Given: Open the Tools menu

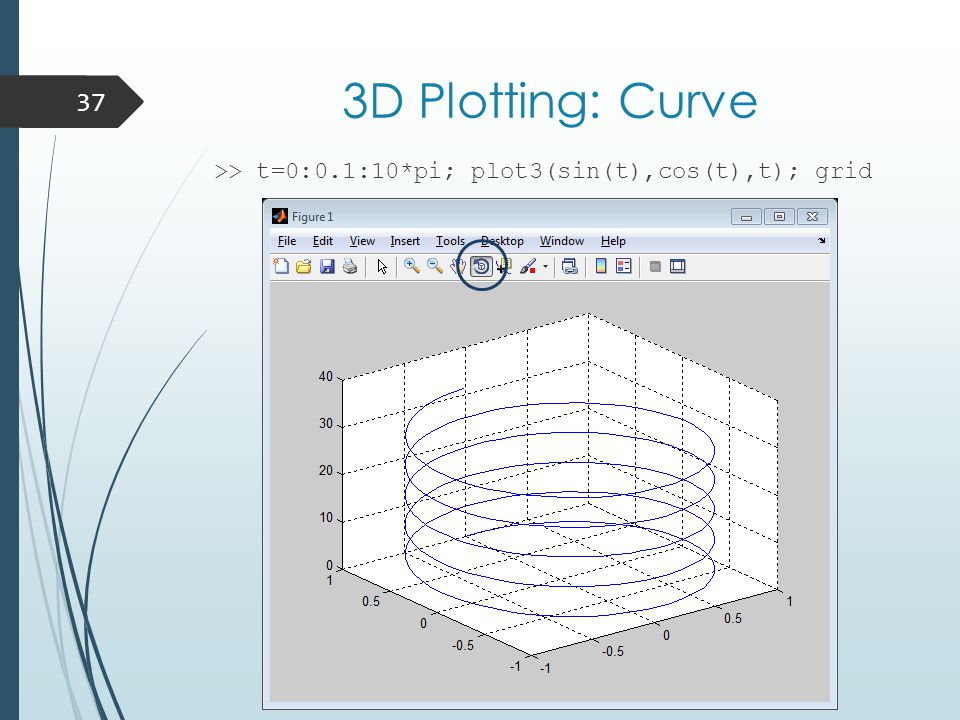Looking at the screenshot, I should 450,241.
